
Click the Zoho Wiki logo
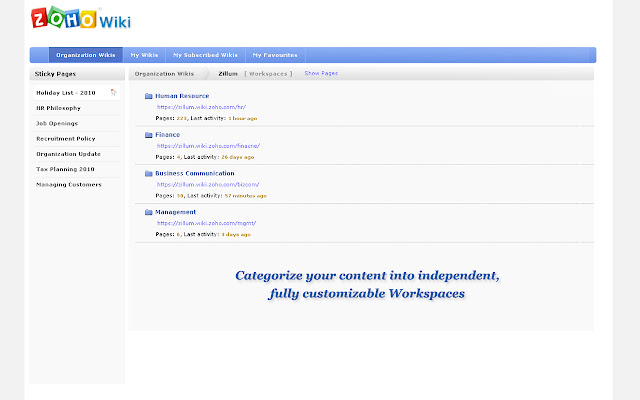81,18
